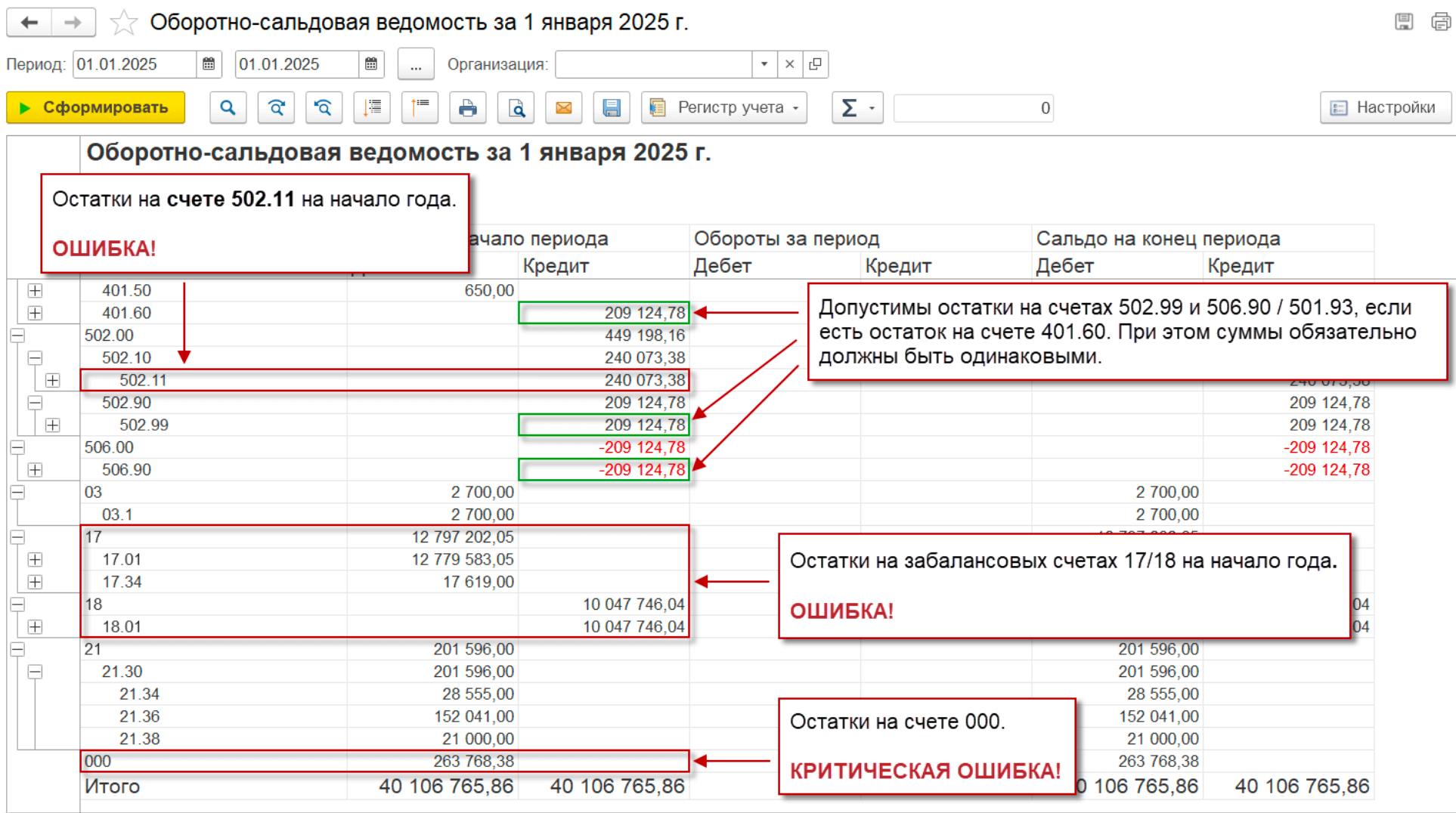Clear the Организация field with X
The height and width of the screenshot is (813, 1456).
[x=789, y=64]
